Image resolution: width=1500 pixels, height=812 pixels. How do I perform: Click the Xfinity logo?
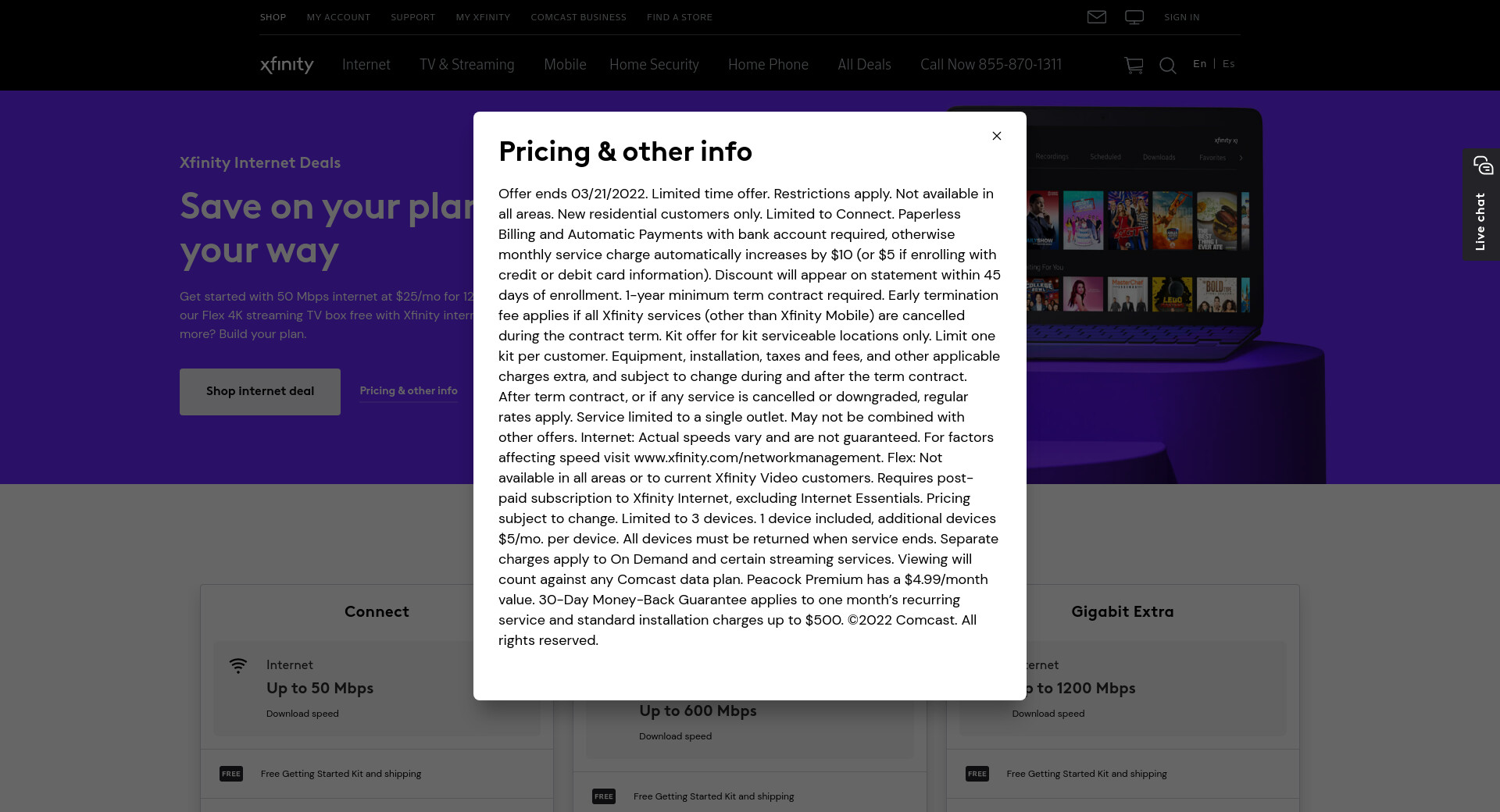click(287, 65)
